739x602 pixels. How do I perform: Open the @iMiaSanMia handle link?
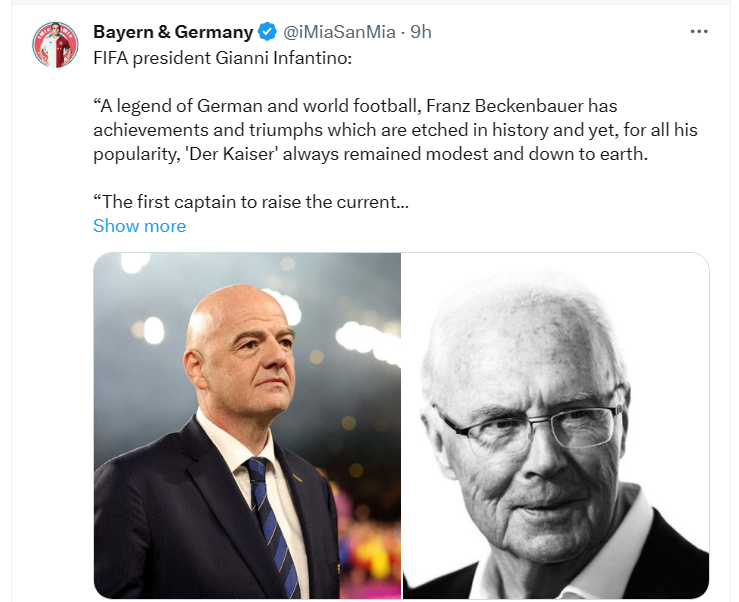(337, 32)
